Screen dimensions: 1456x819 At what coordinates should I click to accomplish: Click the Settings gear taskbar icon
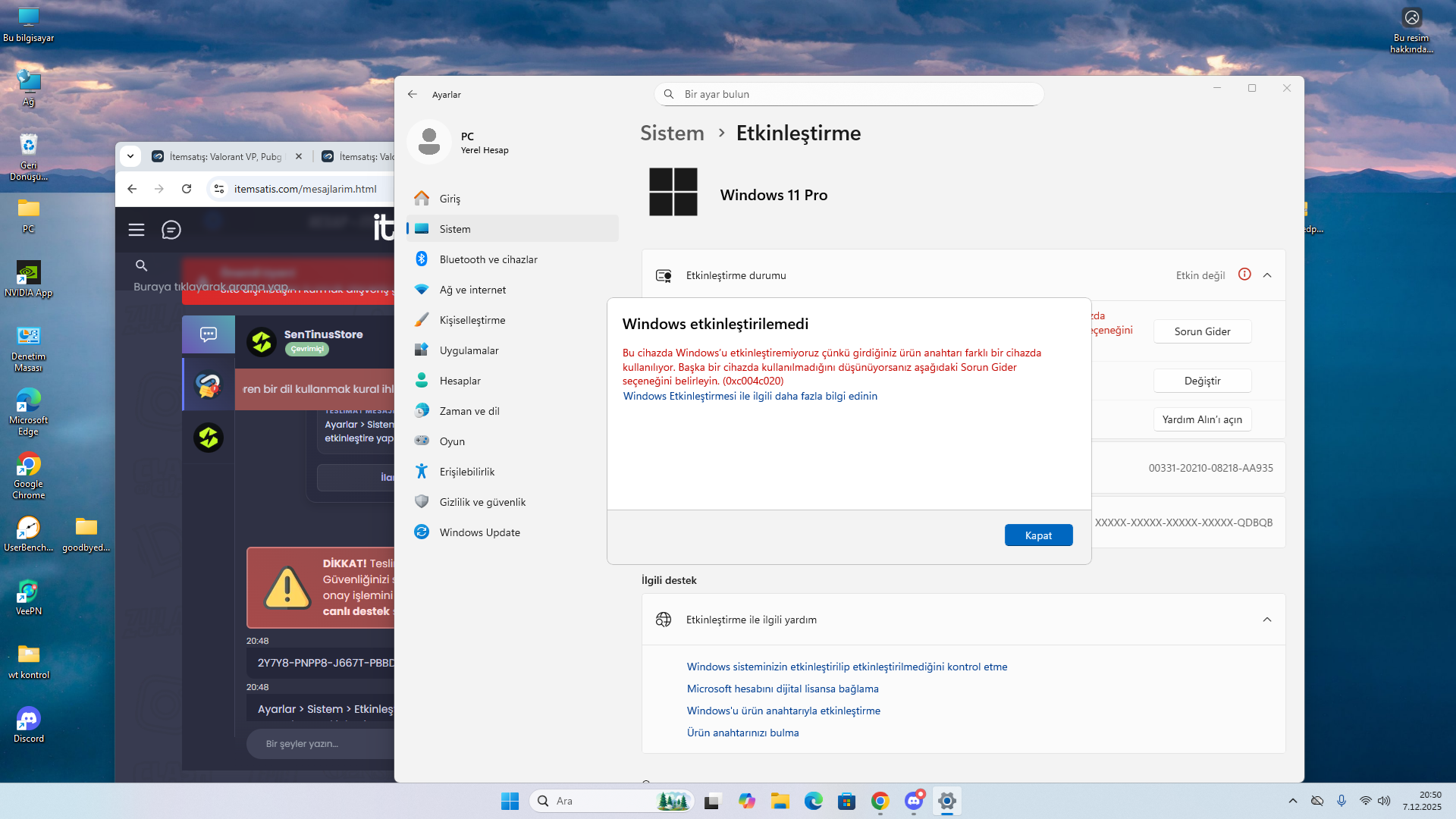947,801
